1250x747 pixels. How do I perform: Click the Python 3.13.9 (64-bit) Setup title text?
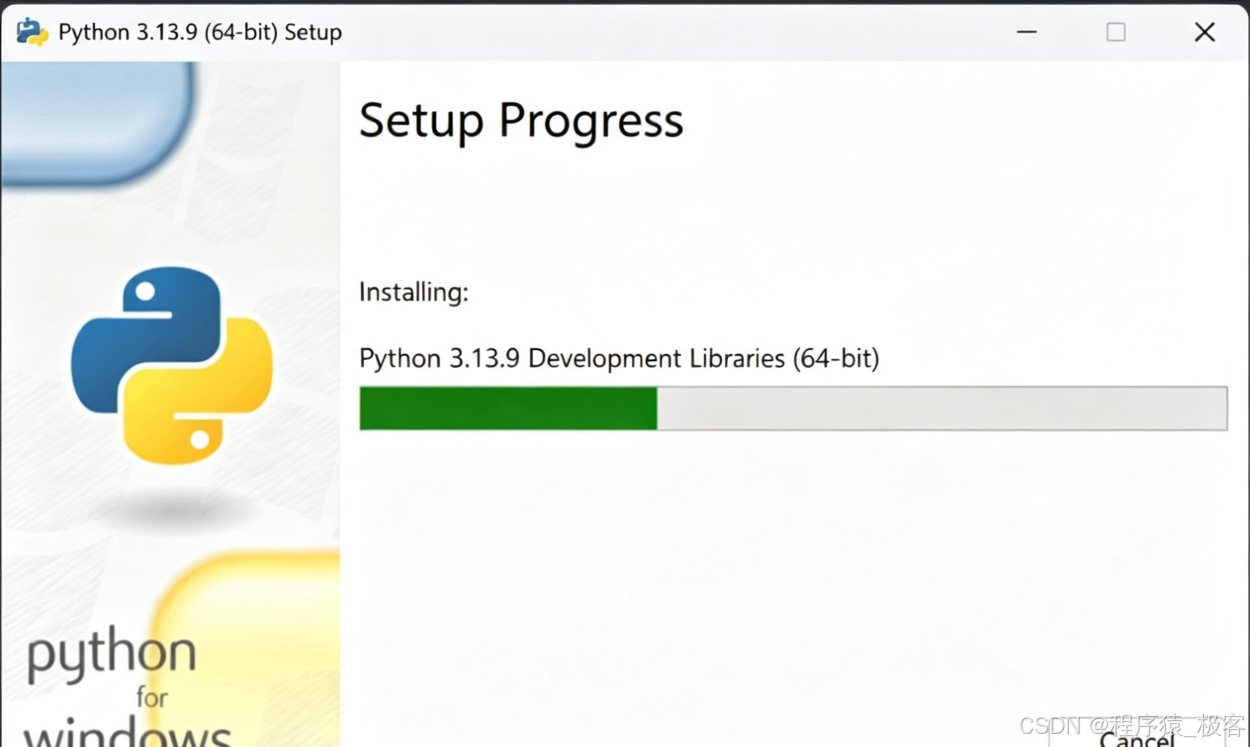click(x=200, y=32)
